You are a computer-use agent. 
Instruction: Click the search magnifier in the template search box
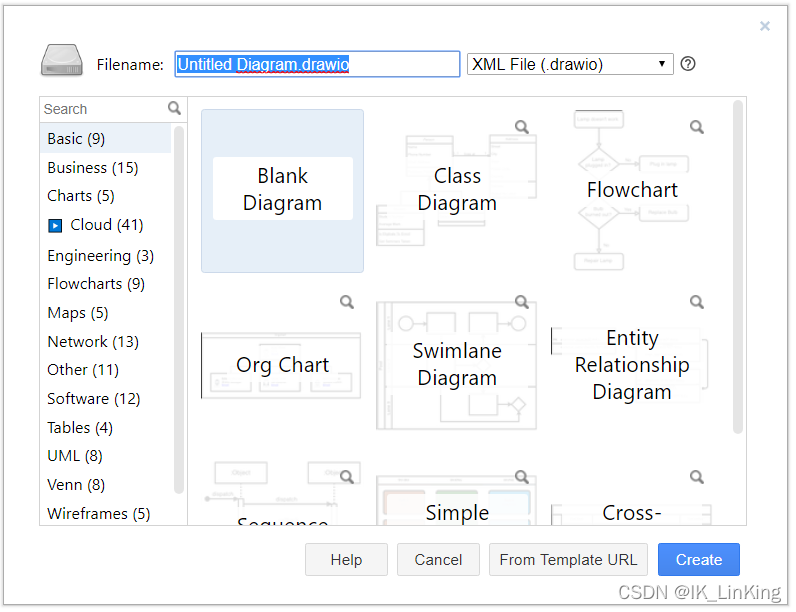pyautogui.click(x=174, y=108)
